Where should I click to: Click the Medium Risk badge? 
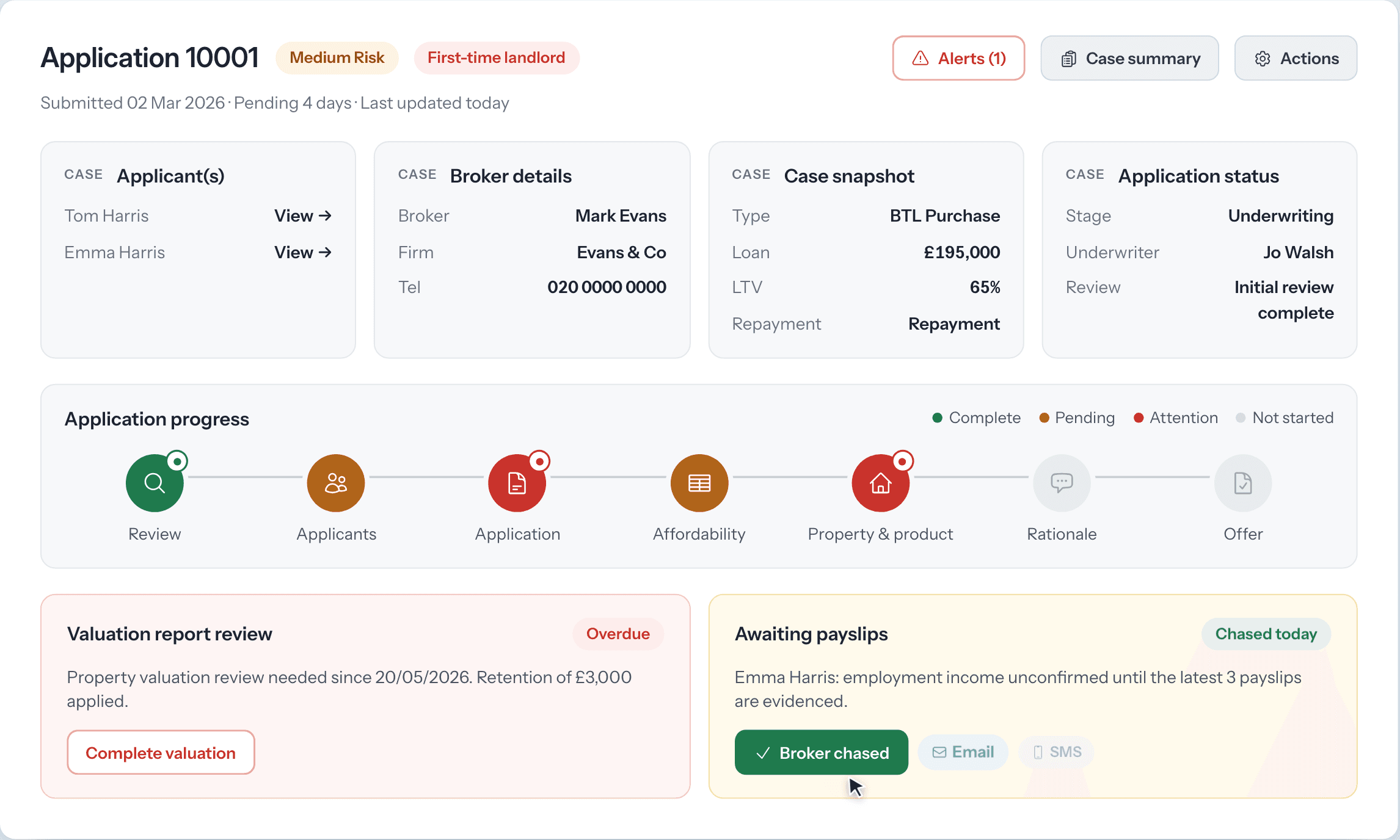337,58
